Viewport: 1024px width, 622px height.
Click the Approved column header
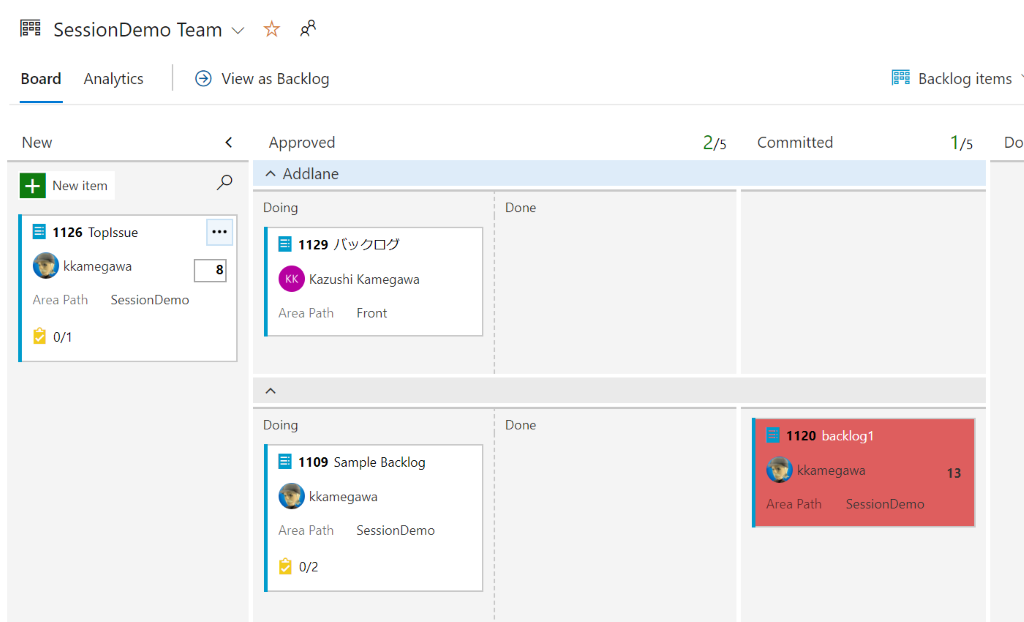[302, 142]
